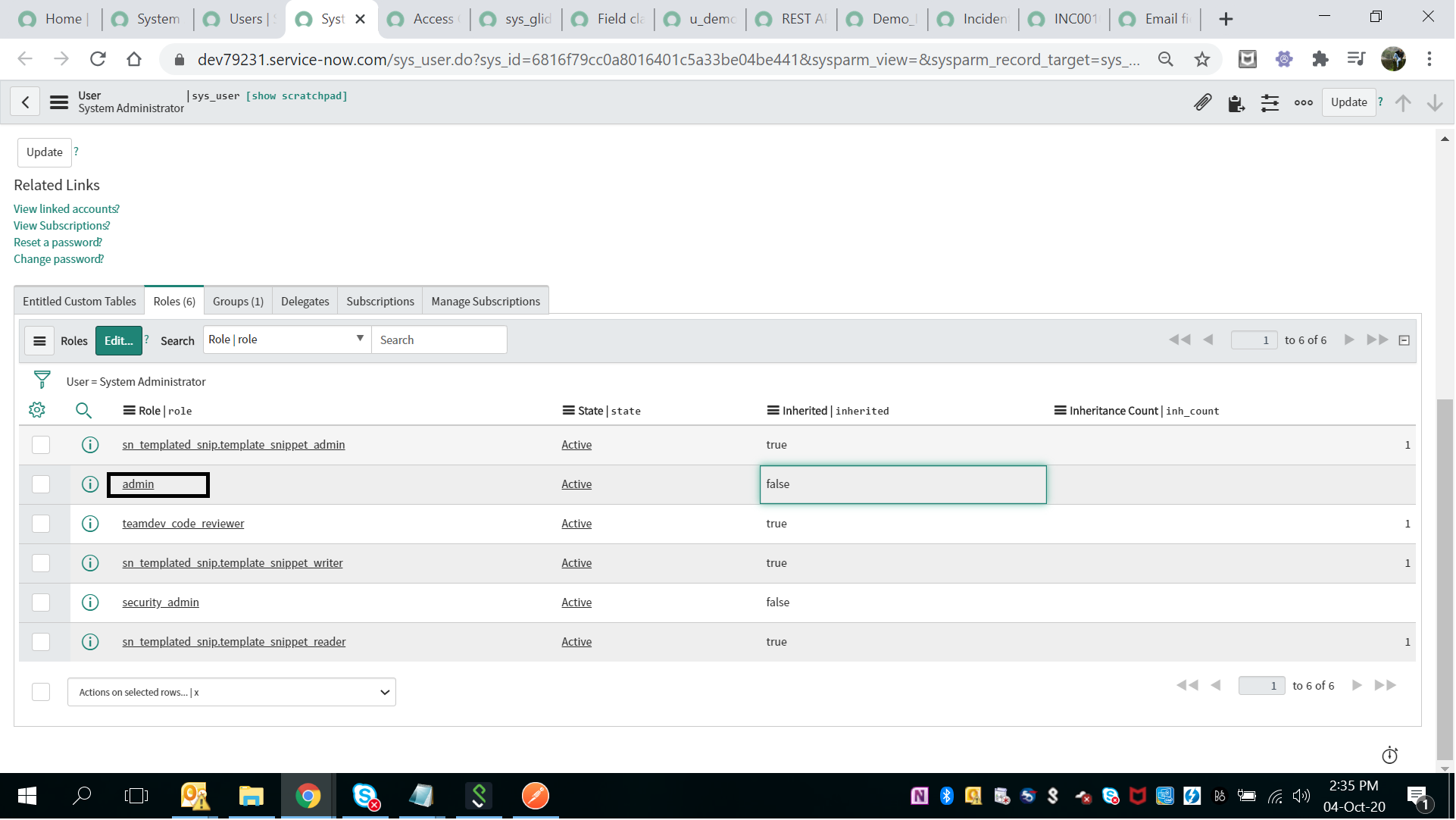
Task: Open the security_admin role link
Action: click(x=161, y=603)
